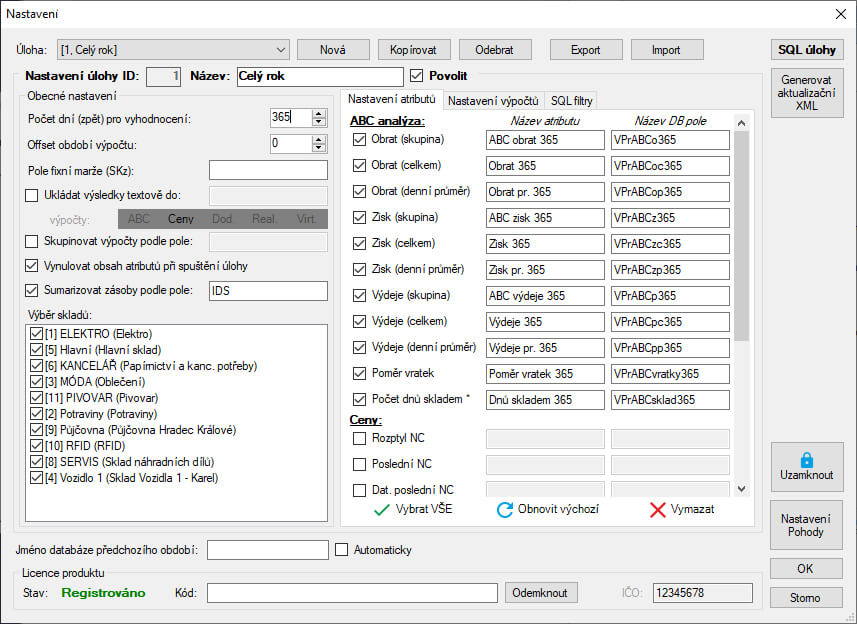Viewport: 857px width, 624px height.
Task: Open the Úloha dropdown list
Action: (280, 49)
